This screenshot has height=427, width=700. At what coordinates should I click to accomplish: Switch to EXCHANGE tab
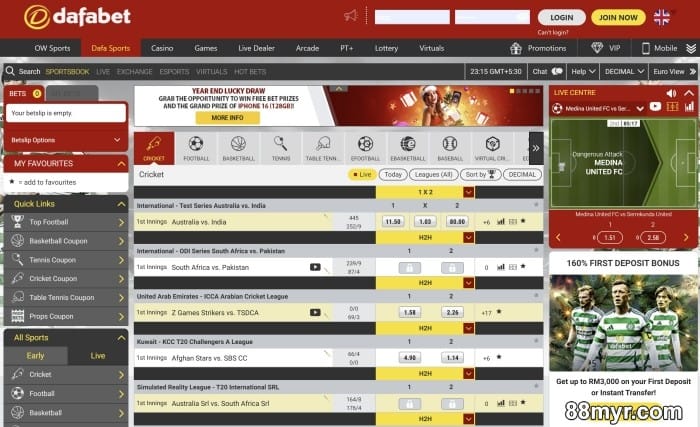(134, 71)
